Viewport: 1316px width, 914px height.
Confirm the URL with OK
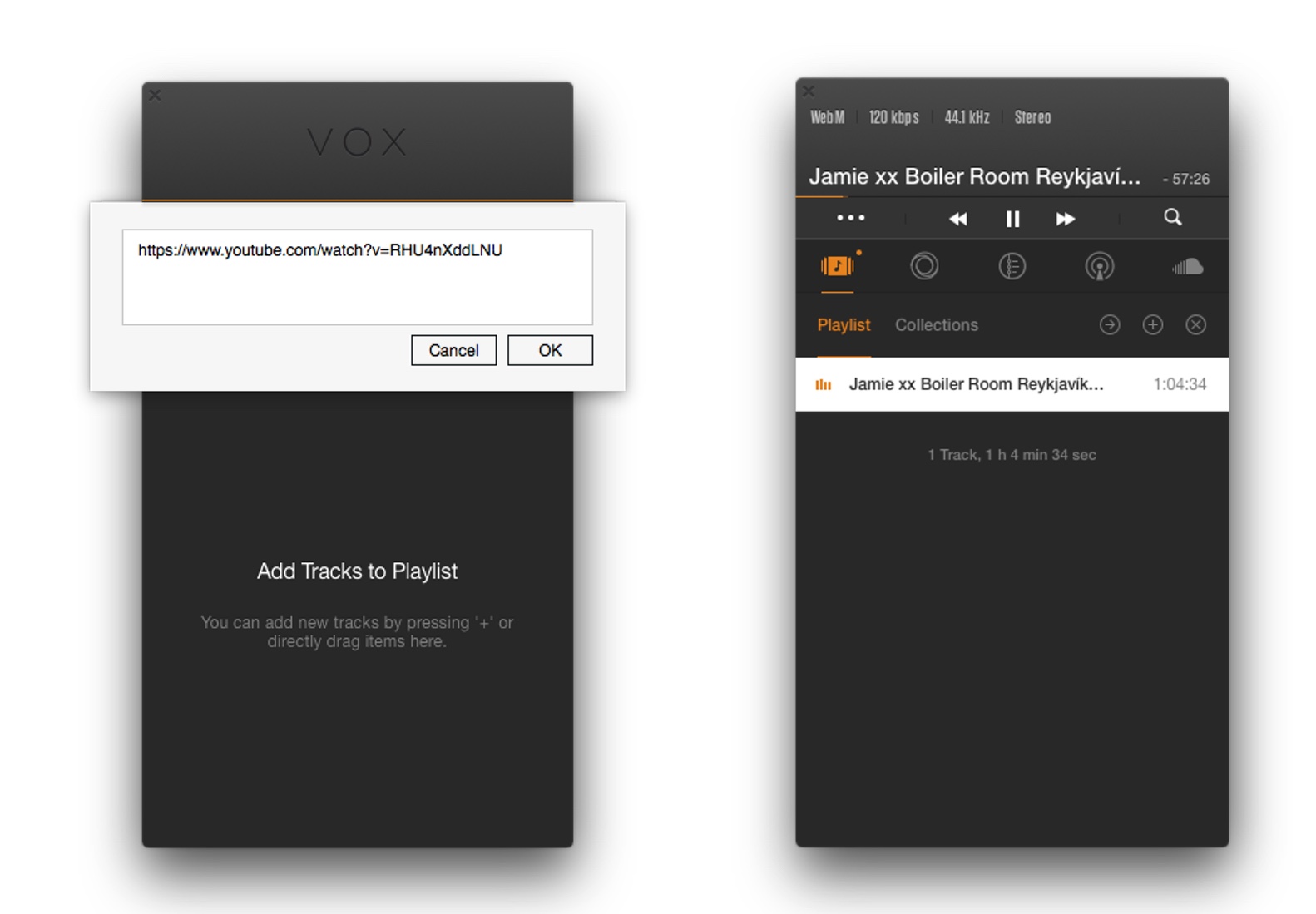550,350
